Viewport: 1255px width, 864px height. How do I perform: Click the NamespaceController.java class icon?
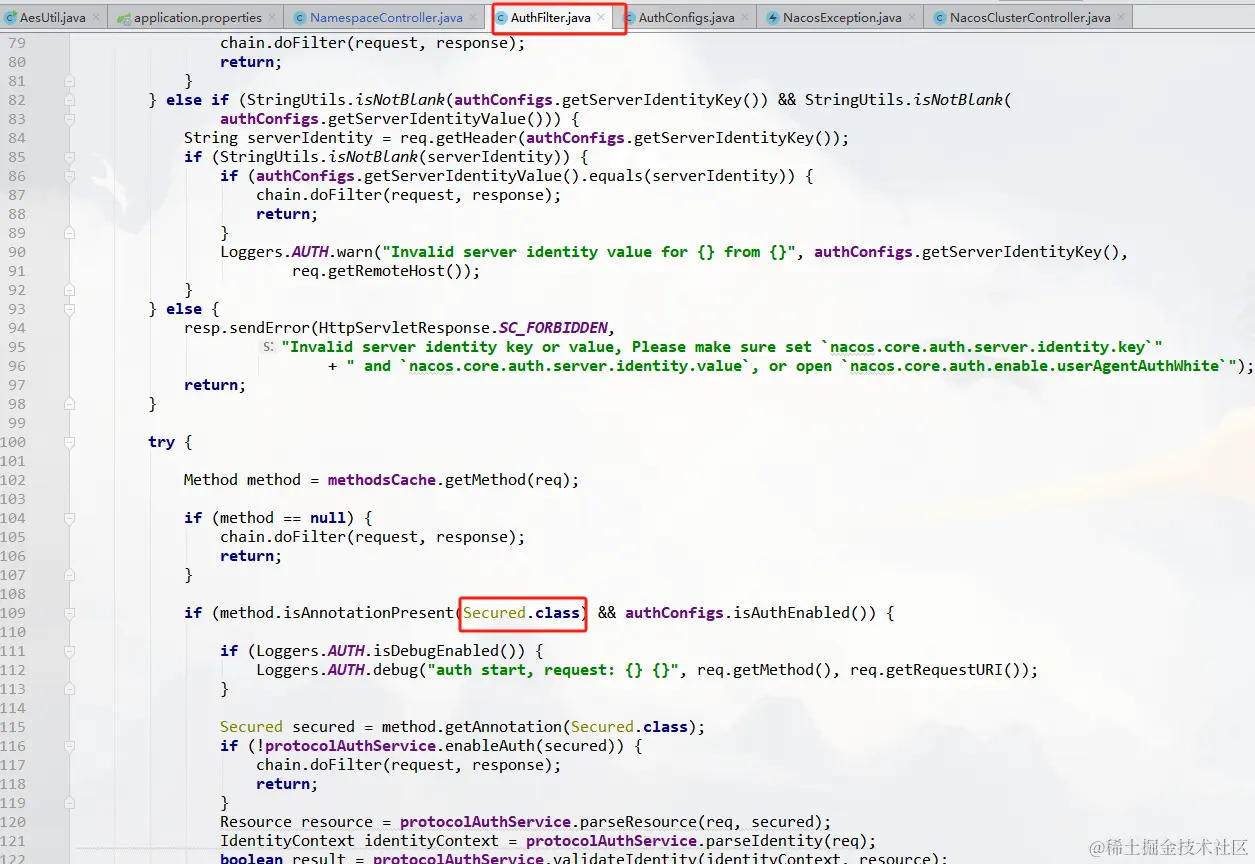[x=301, y=18]
